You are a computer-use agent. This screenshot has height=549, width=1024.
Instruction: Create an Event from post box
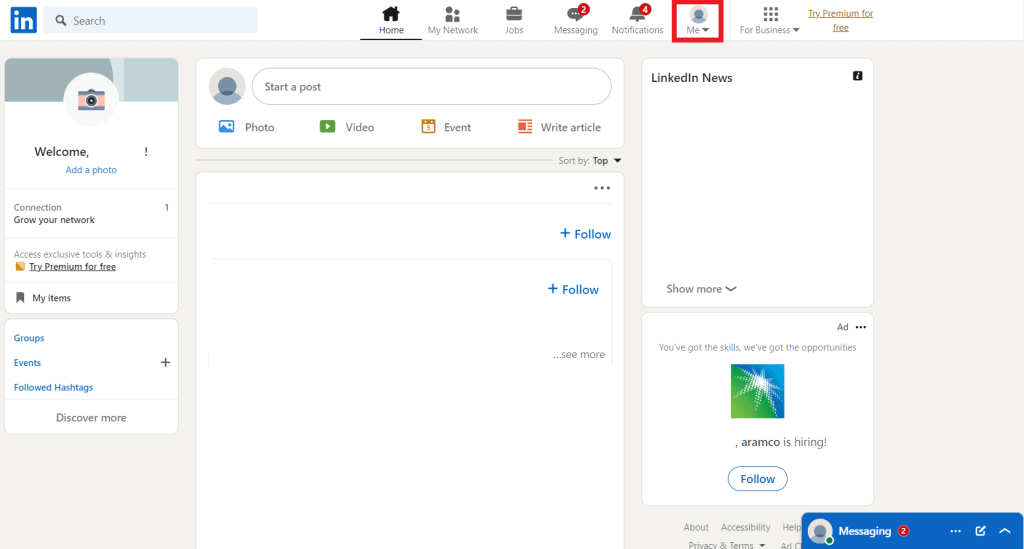pyautogui.click(x=446, y=127)
